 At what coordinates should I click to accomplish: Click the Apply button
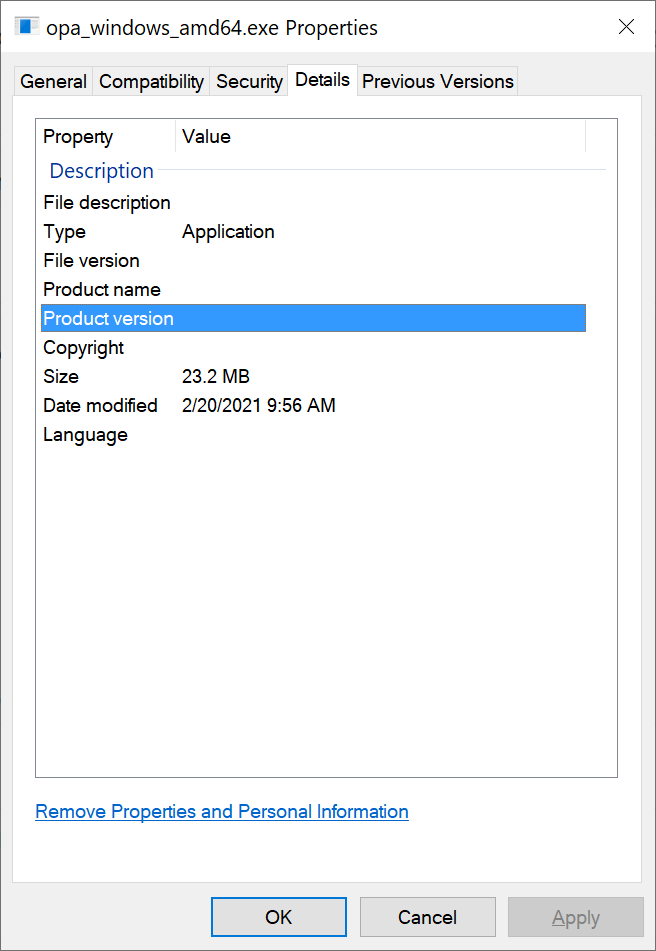pyautogui.click(x=575, y=917)
